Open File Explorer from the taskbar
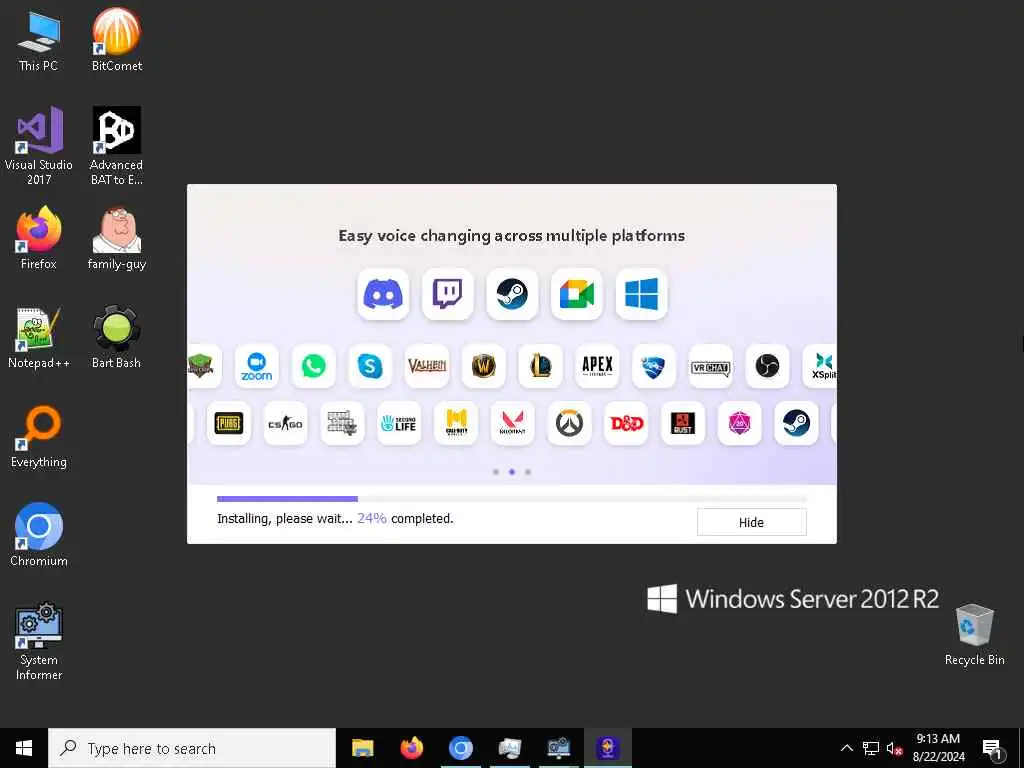The width and height of the screenshot is (1024, 768). [362, 748]
